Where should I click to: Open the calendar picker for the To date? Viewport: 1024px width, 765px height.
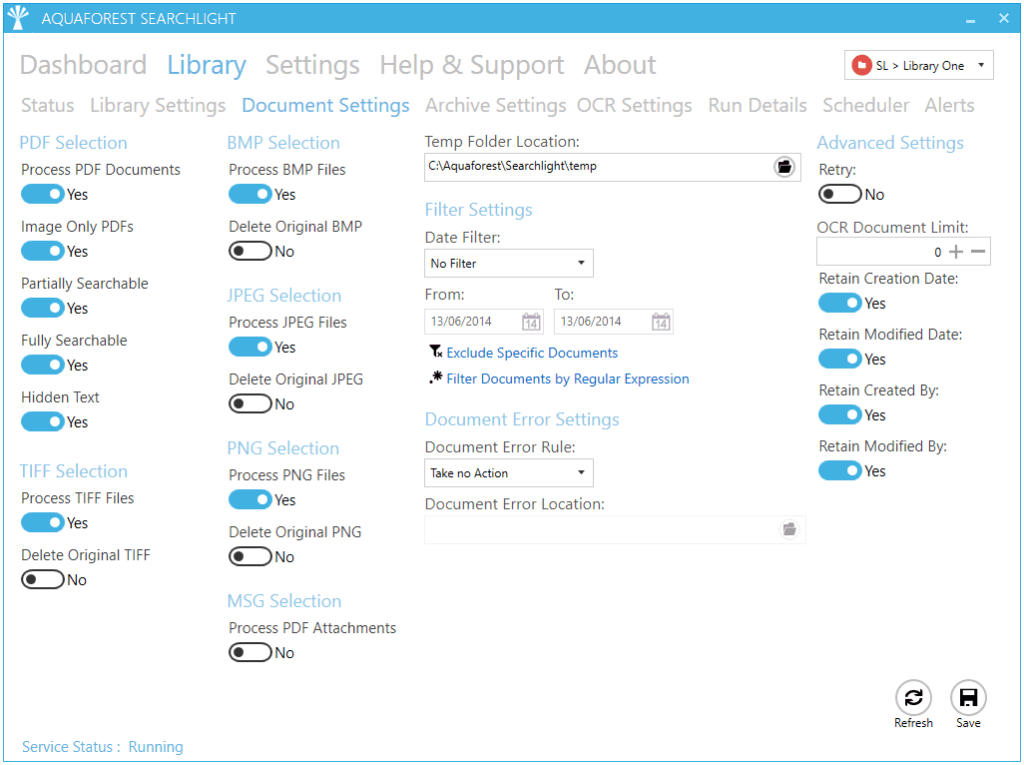662,321
